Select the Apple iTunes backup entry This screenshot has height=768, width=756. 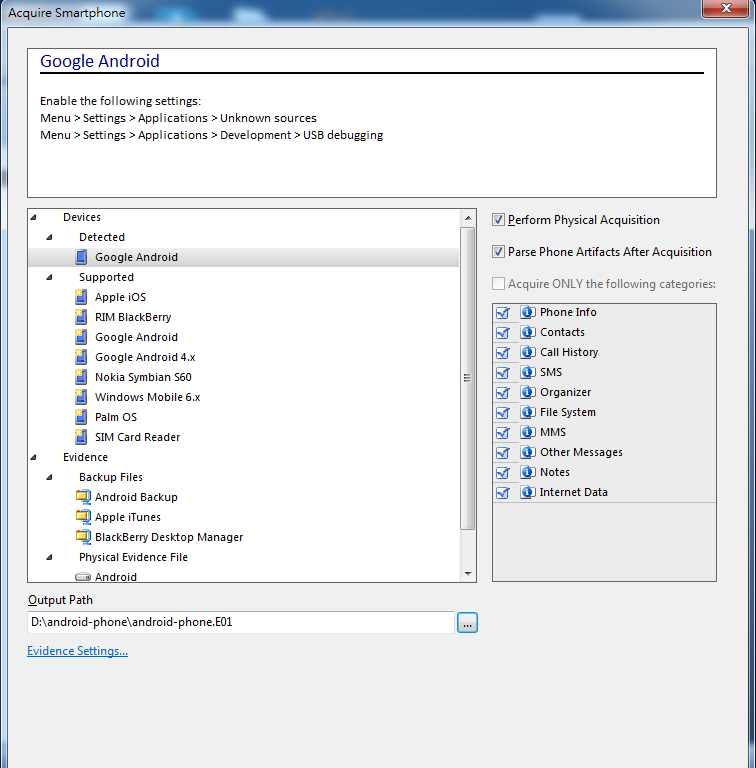click(128, 517)
